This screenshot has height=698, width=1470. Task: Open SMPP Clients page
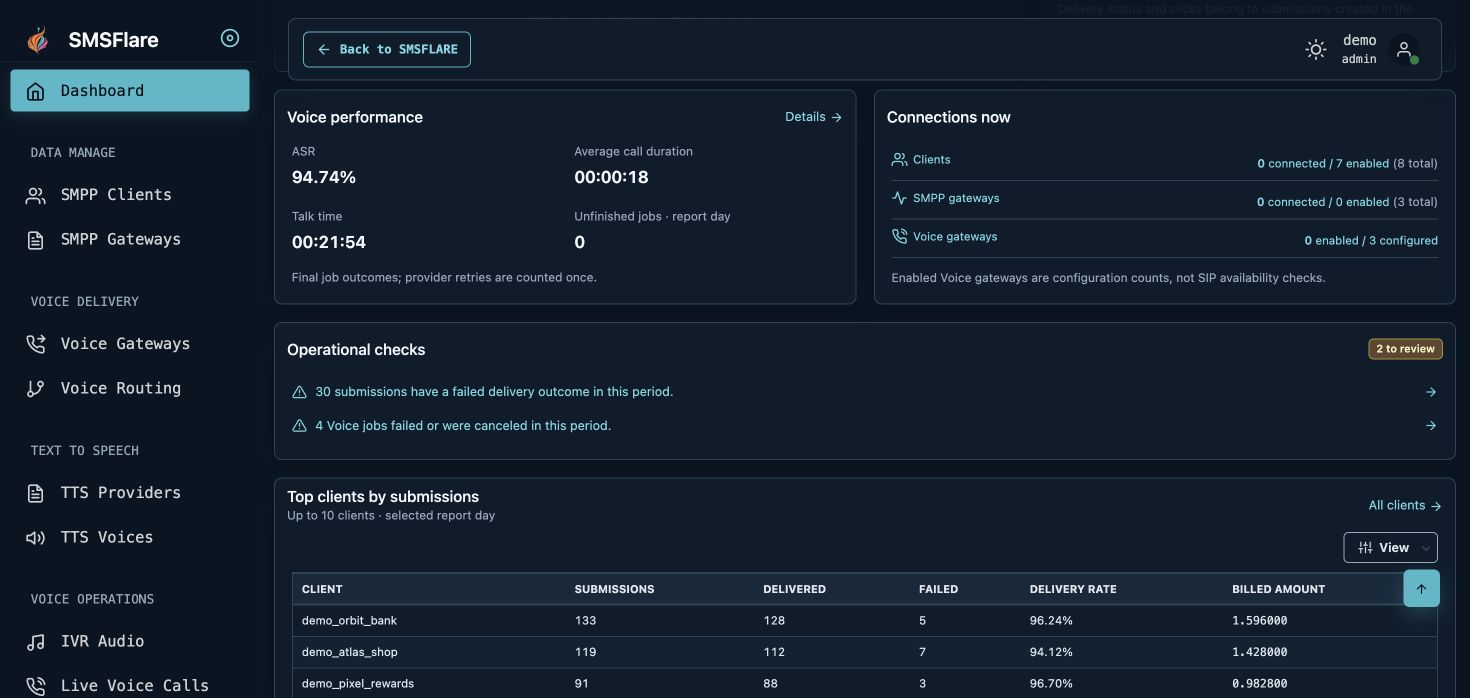click(130, 194)
